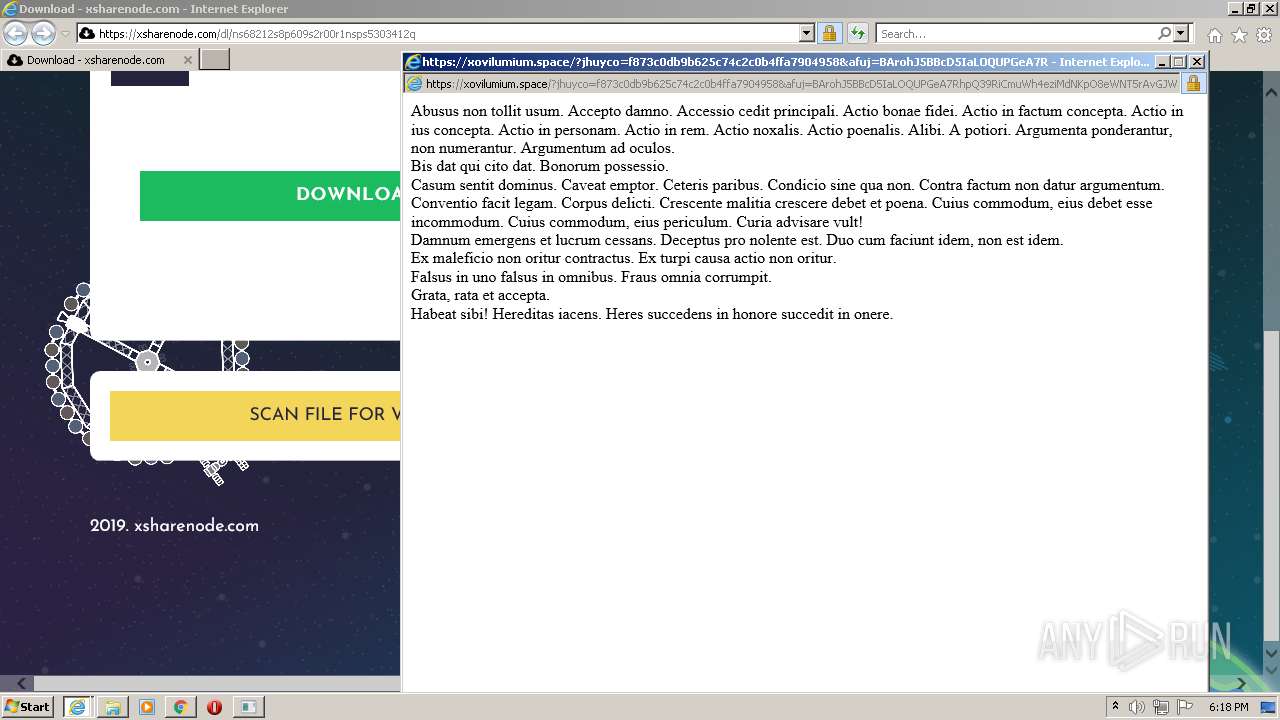This screenshot has height=720, width=1280.
Task: Open the search provider dropdown arrow
Action: [x=1181, y=34]
